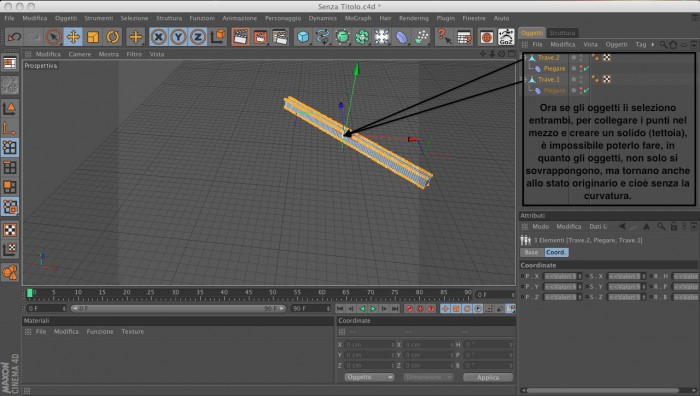
Task: Toggle the Y axis lock
Action: [178, 37]
